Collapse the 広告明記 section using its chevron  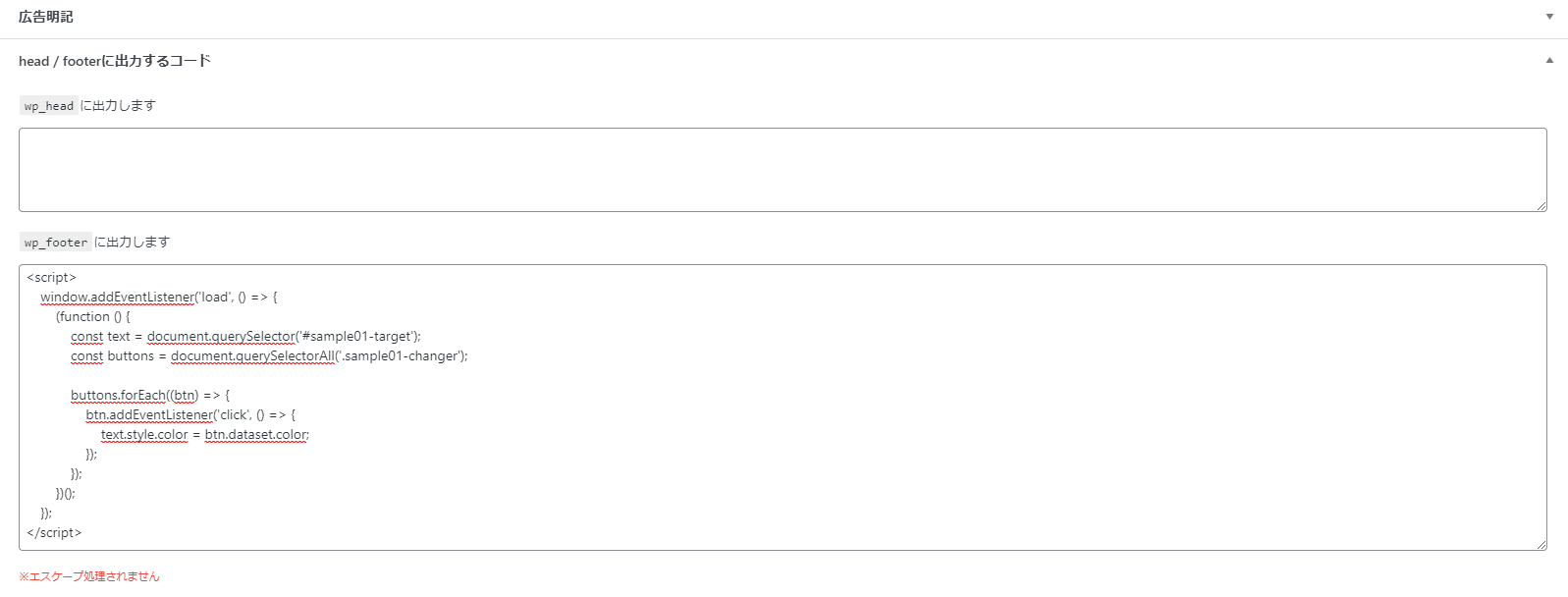click(1548, 16)
